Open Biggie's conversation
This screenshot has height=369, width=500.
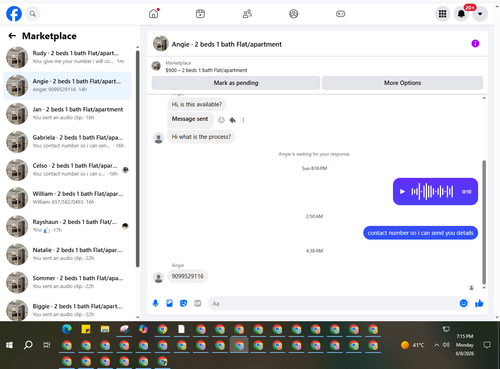coord(67,310)
